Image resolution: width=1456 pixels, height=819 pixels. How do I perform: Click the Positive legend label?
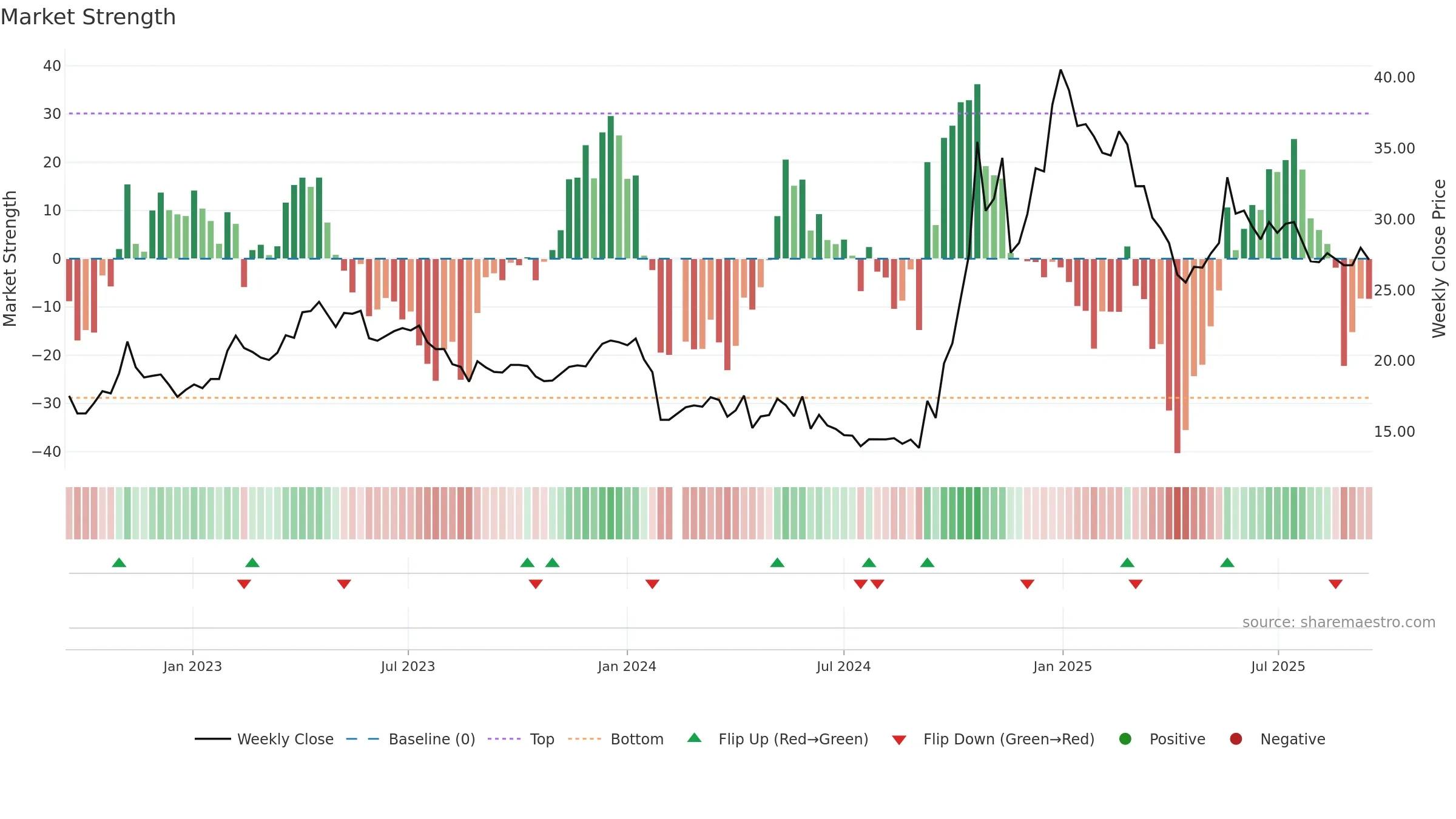click(x=1177, y=739)
